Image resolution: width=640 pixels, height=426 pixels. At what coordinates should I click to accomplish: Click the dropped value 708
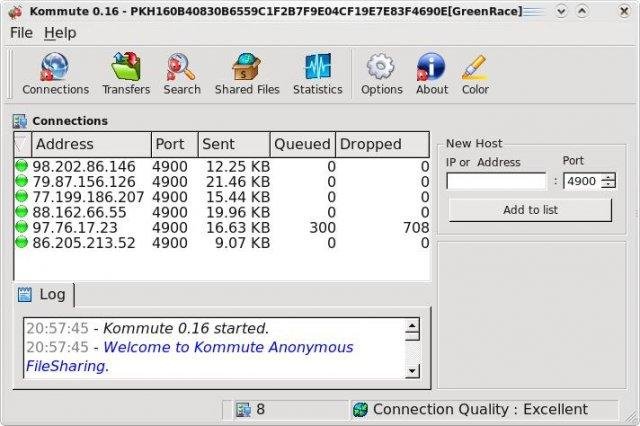coord(416,228)
